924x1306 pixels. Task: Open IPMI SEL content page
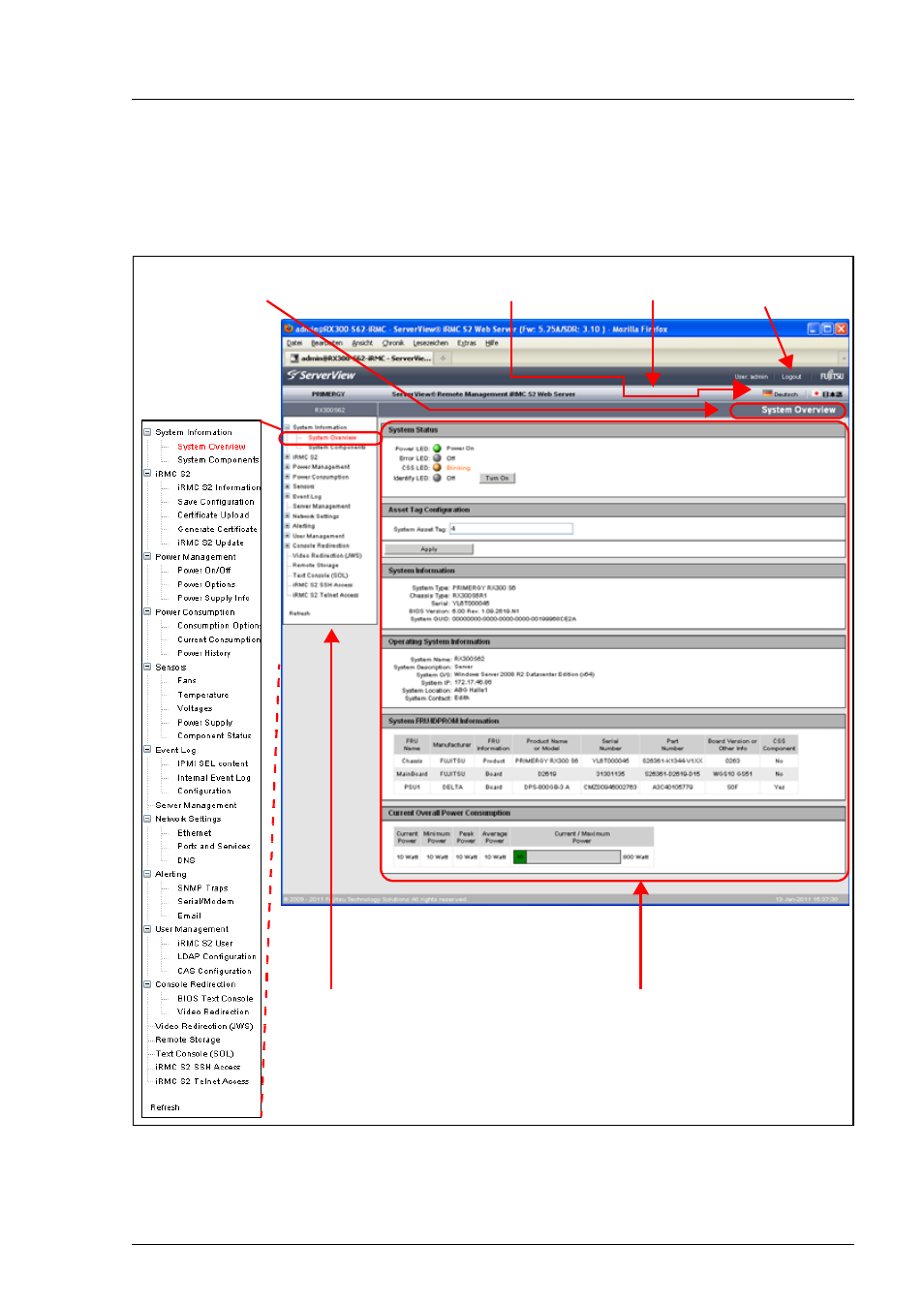[213, 763]
